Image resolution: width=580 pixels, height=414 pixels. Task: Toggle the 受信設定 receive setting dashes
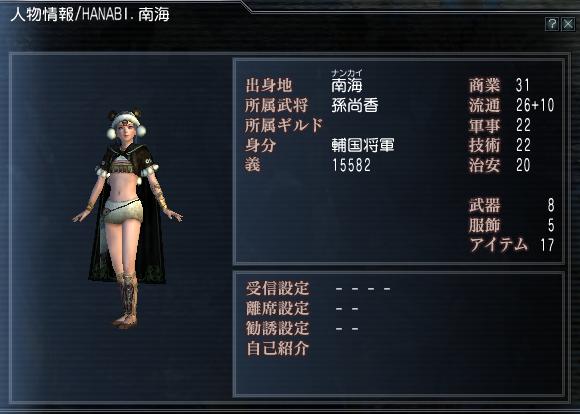[363, 288]
